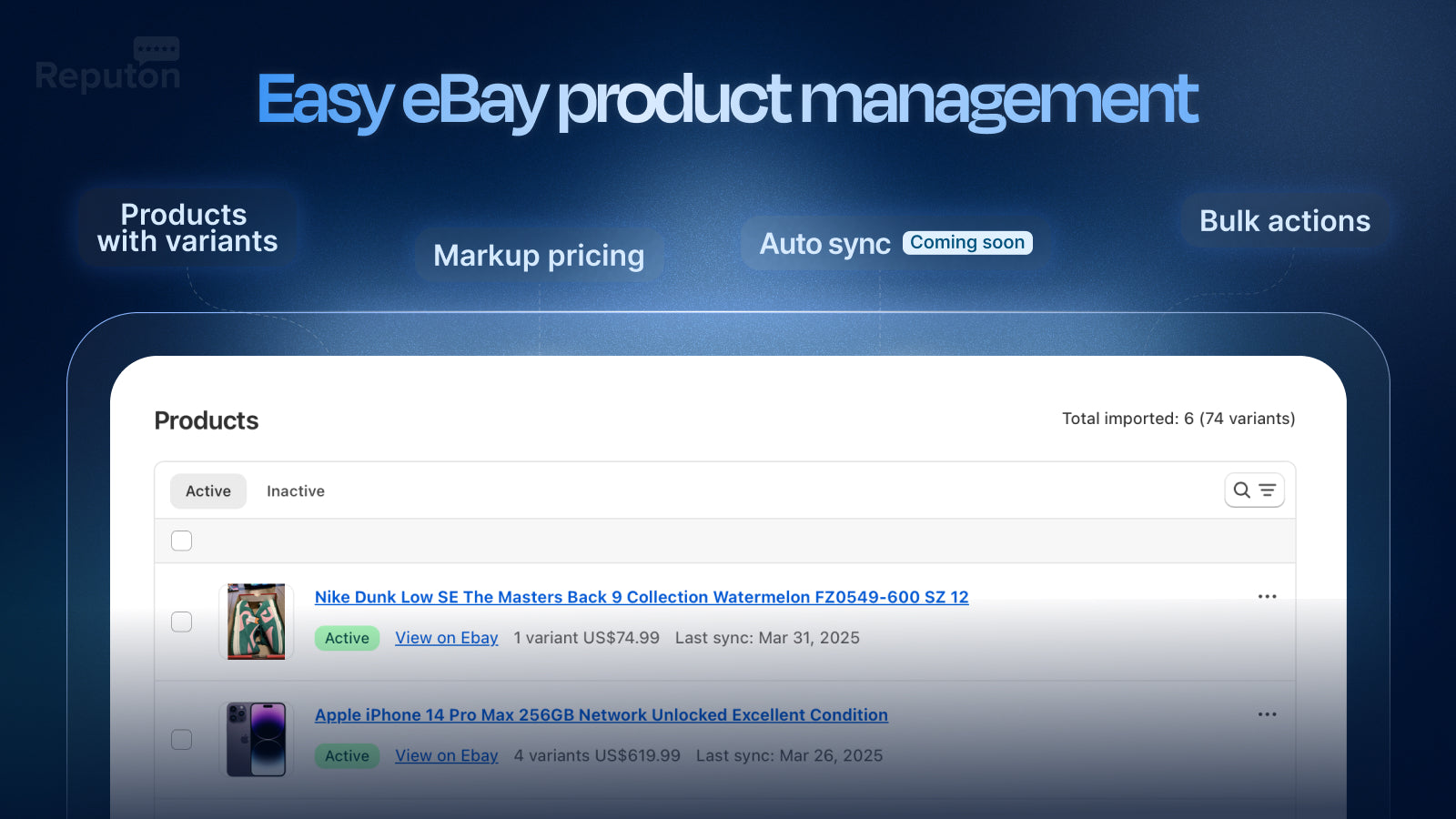Open the Nike Dunk Low SE product link
This screenshot has width=1456, height=819.
click(x=642, y=597)
